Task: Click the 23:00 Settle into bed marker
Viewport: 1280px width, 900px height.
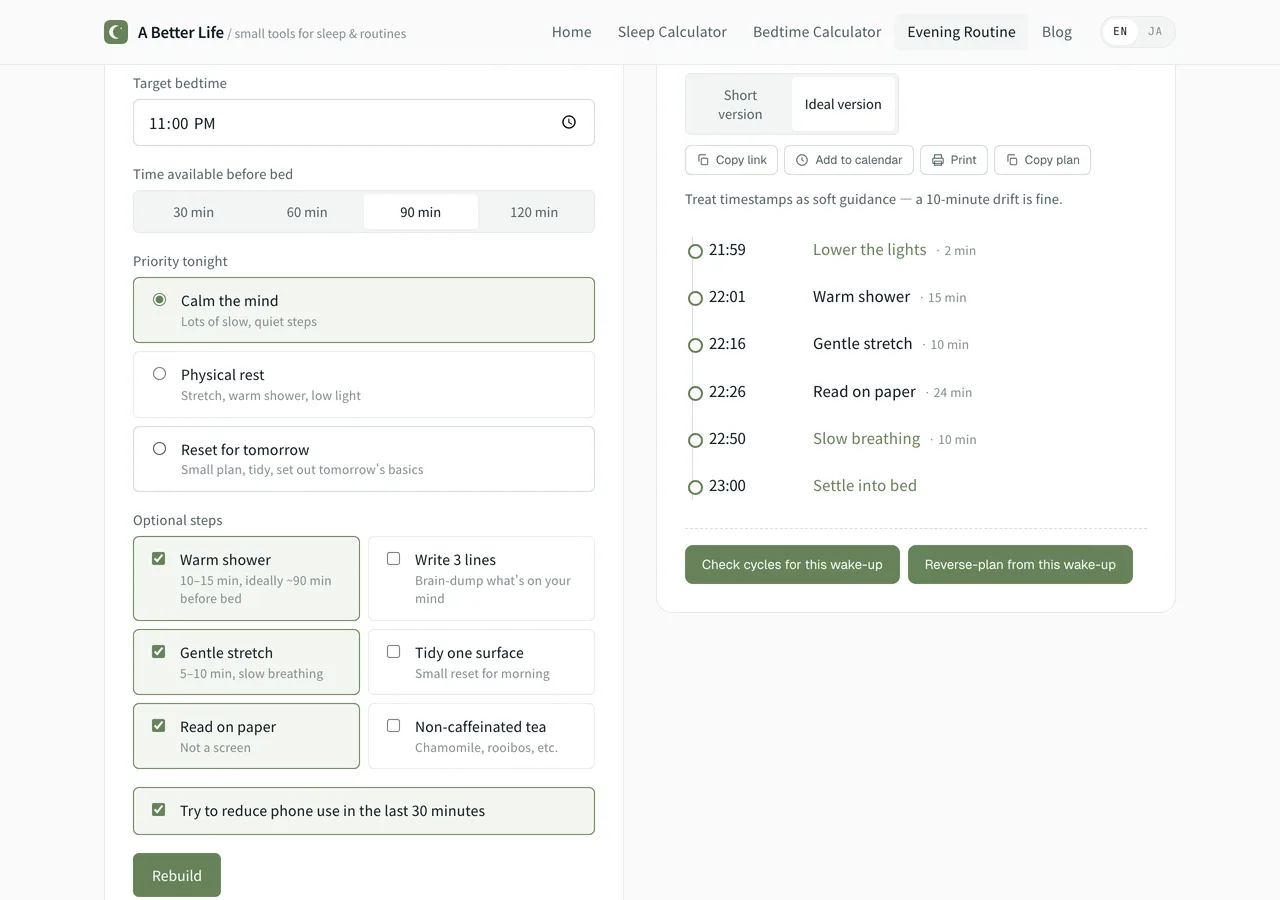Action: (695, 487)
